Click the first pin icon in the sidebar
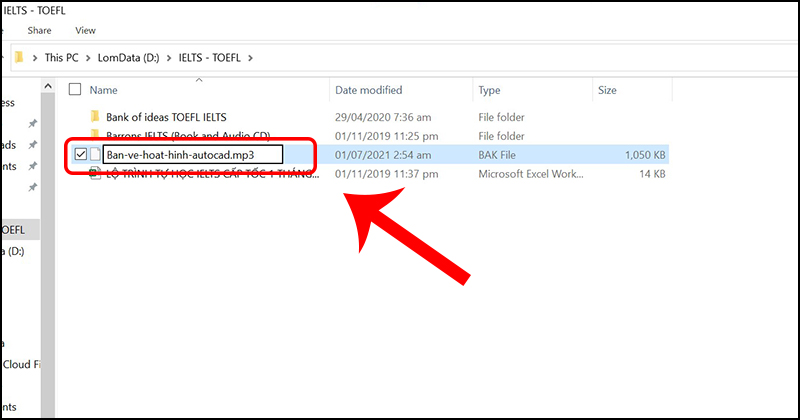This screenshot has width=800, height=420. pos(33,123)
